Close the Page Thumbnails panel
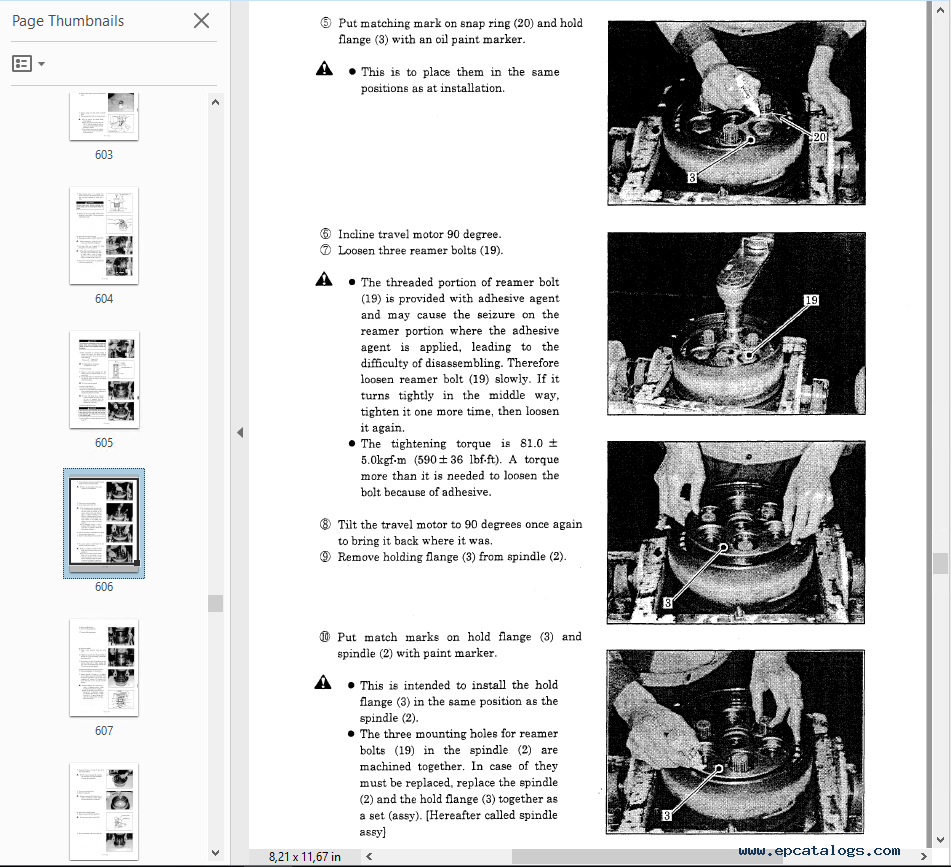 [201, 20]
